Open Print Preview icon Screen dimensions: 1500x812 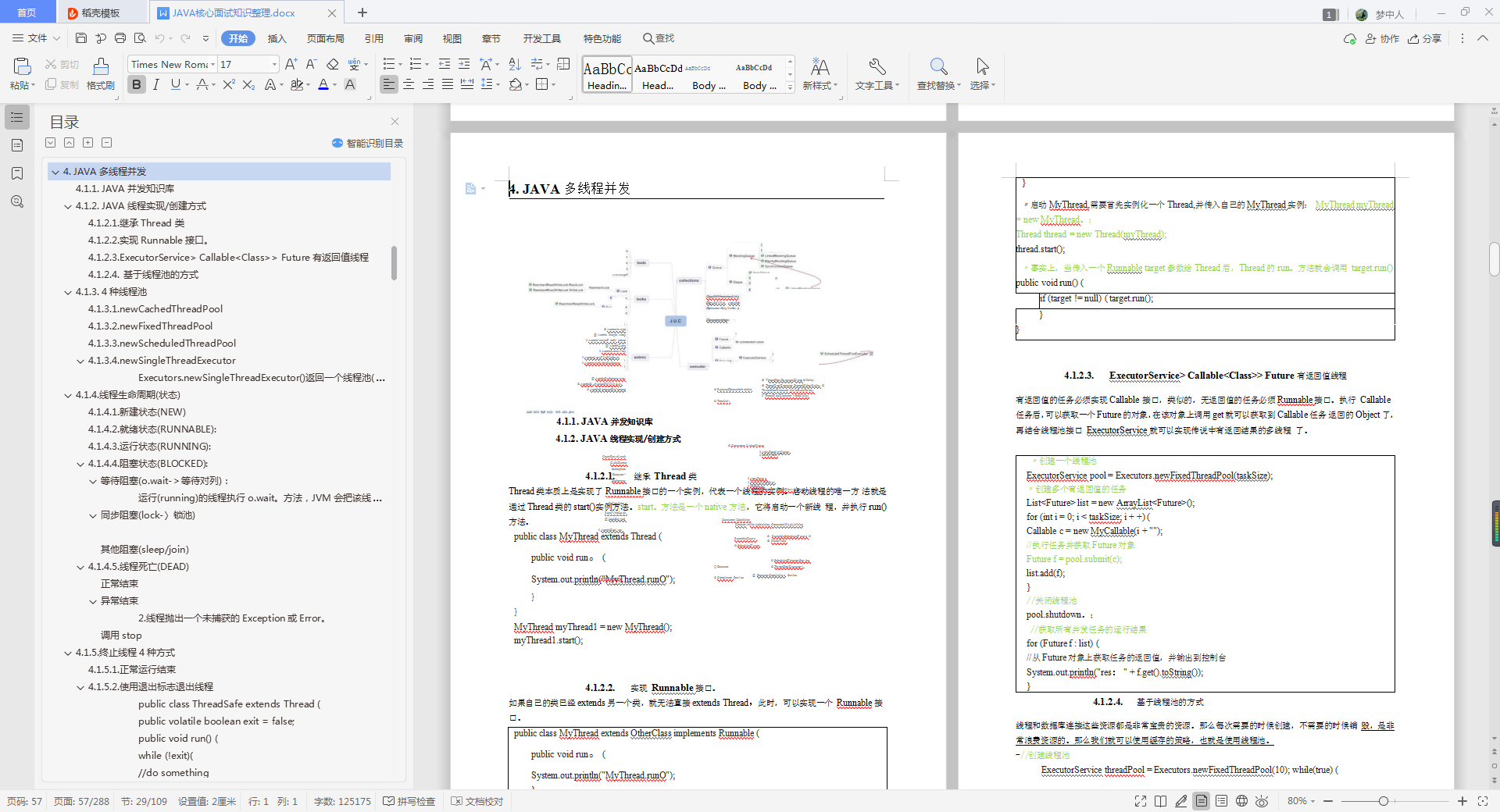(x=140, y=38)
